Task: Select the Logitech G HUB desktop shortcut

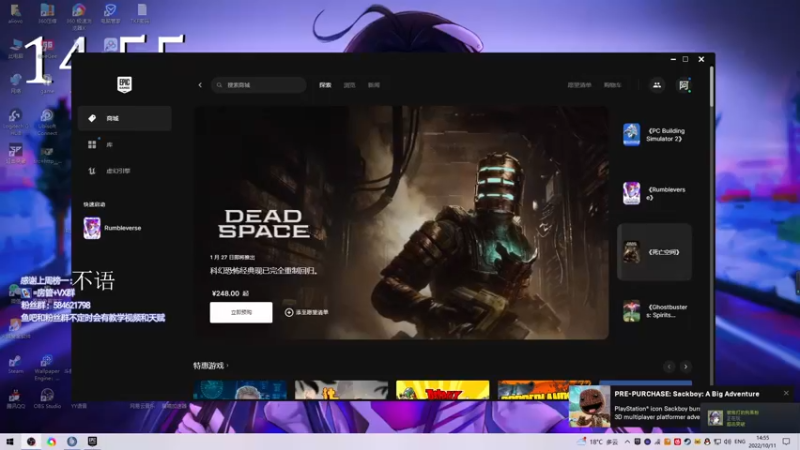Action: pos(15,122)
